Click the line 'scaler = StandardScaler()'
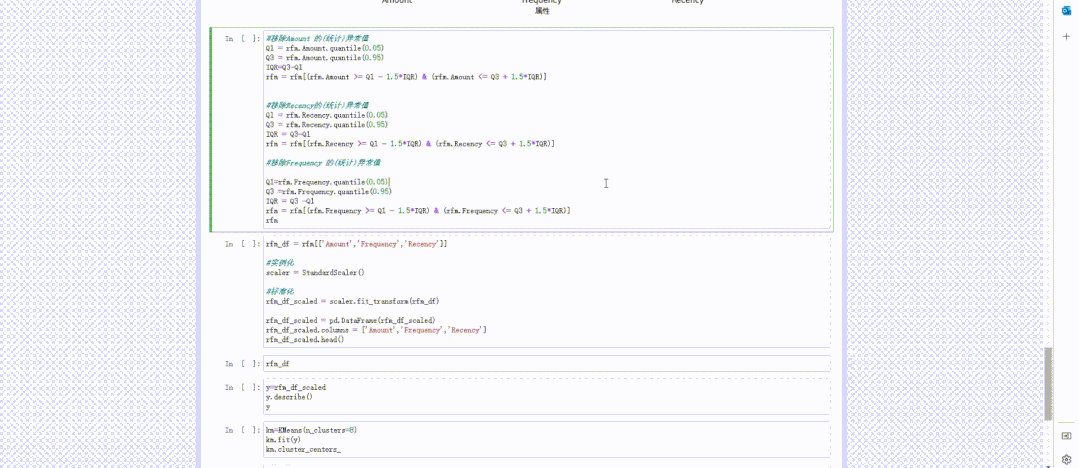Image resolution: width=1079 pixels, height=468 pixels. pyautogui.click(x=314, y=273)
